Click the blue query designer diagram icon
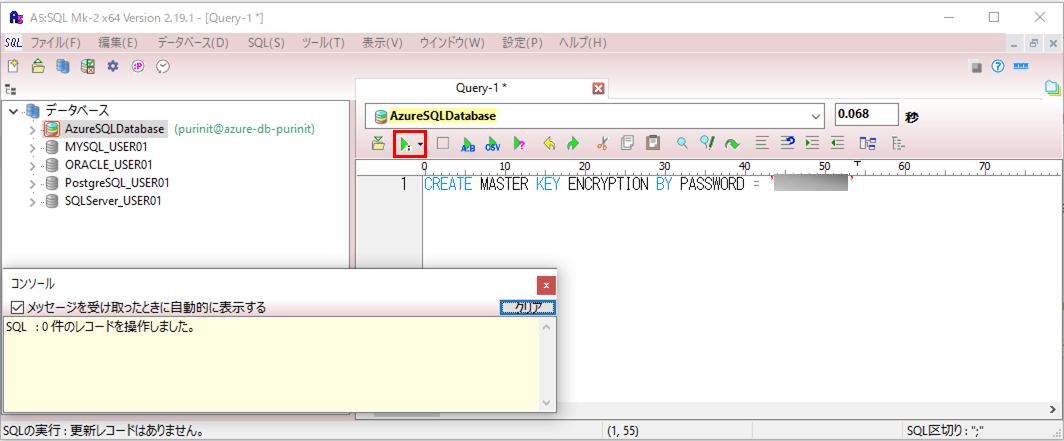Viewport: 1064px width, 441px height. (867, 143)
